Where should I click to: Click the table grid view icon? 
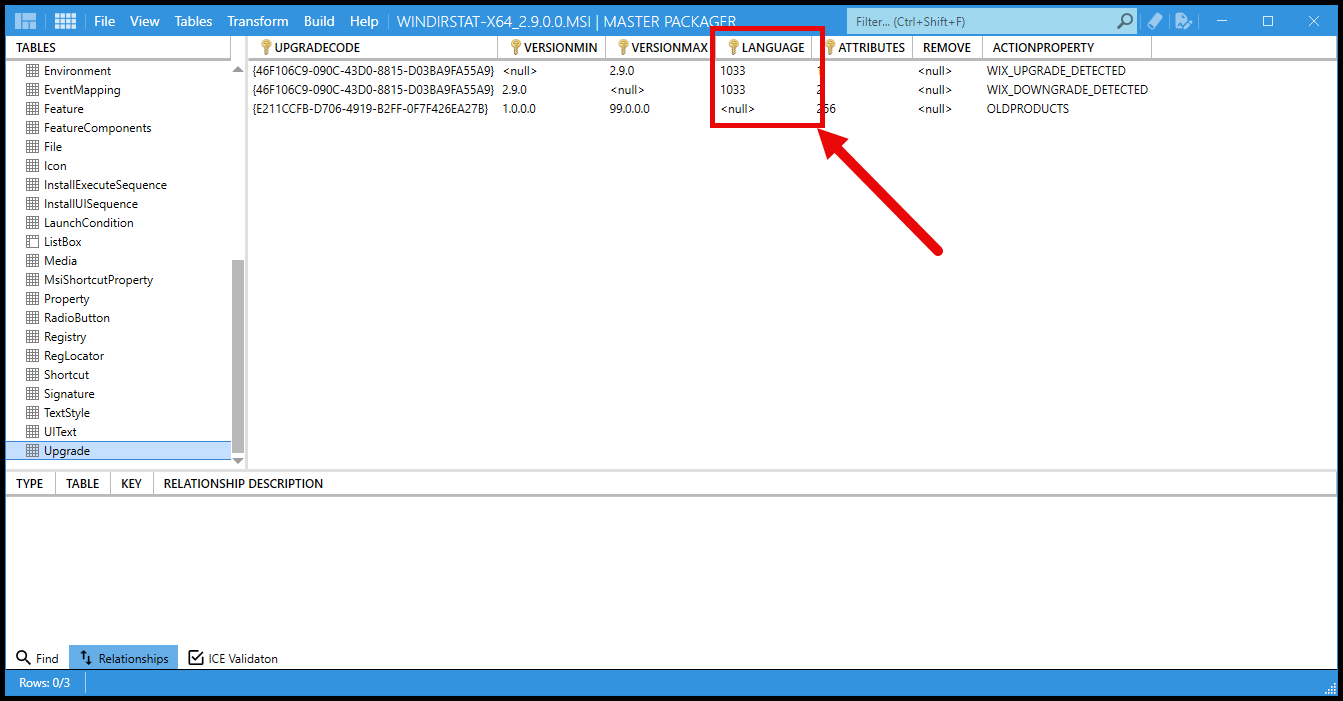(65, 21)
